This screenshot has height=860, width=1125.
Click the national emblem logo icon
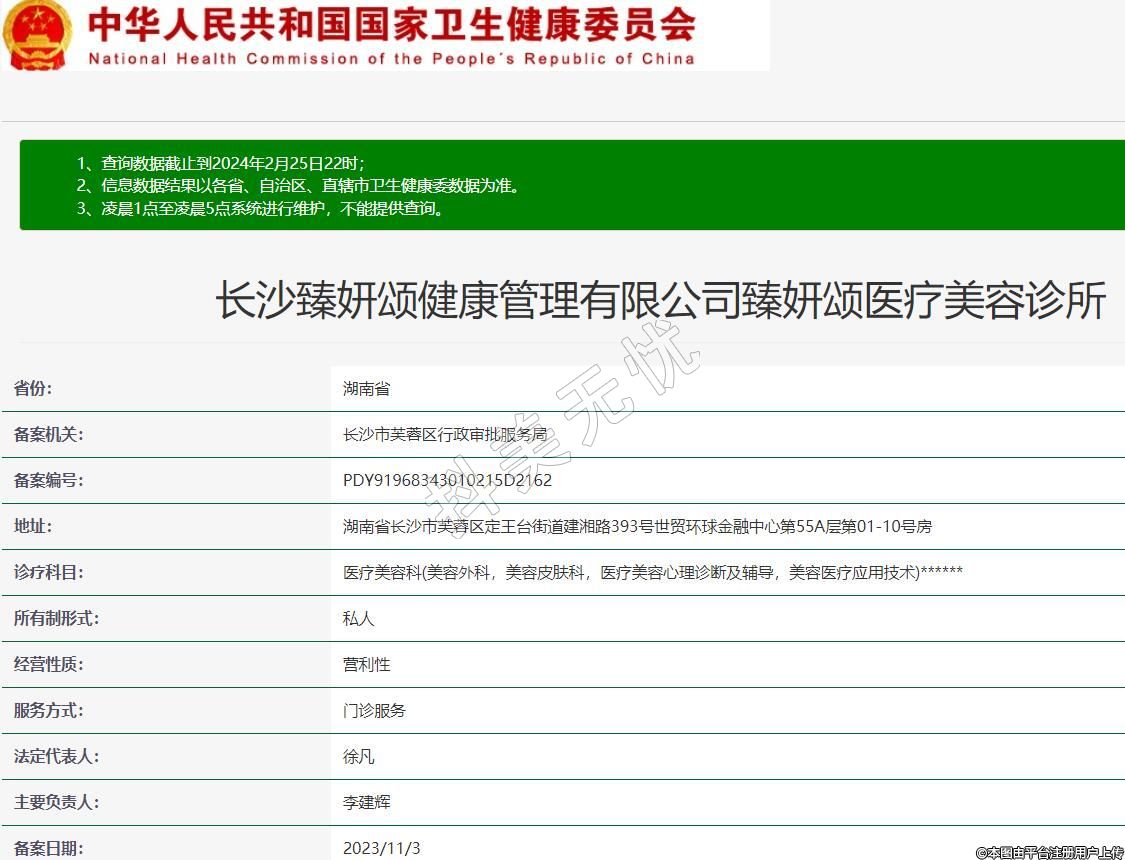36,34
